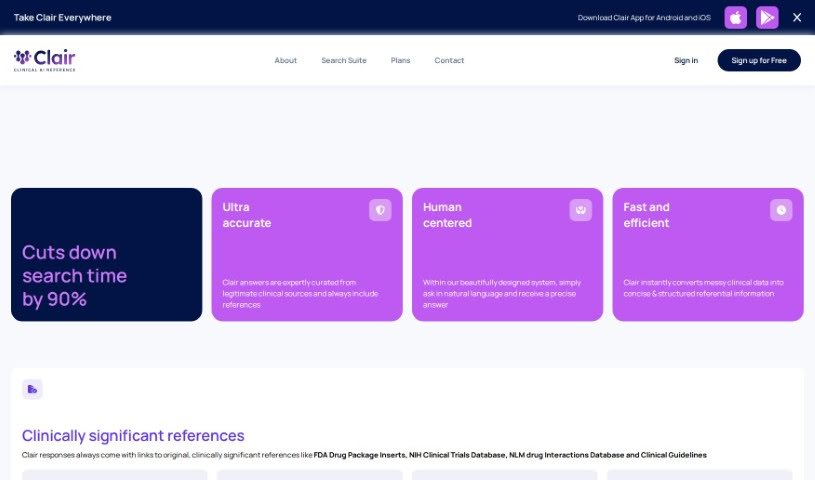The image size is (815, 480).
Task: Click the Human centered heading text
Action: pyautogui.click(x=447, y=215)
